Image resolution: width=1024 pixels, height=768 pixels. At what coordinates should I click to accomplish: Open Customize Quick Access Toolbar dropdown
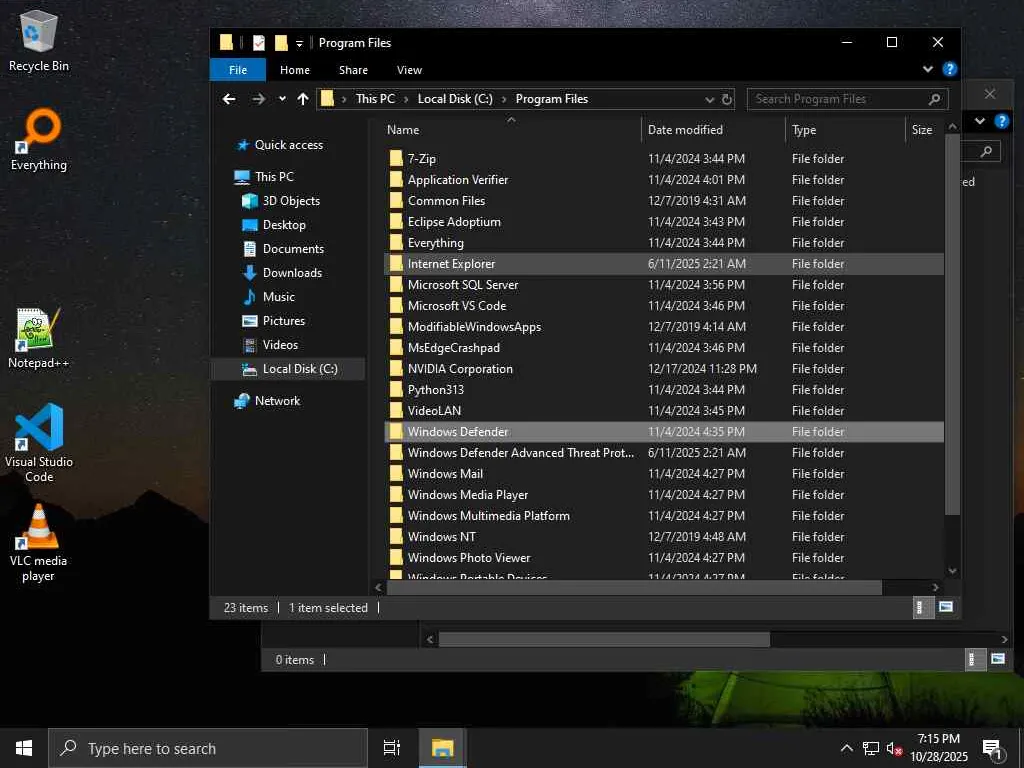299,44
